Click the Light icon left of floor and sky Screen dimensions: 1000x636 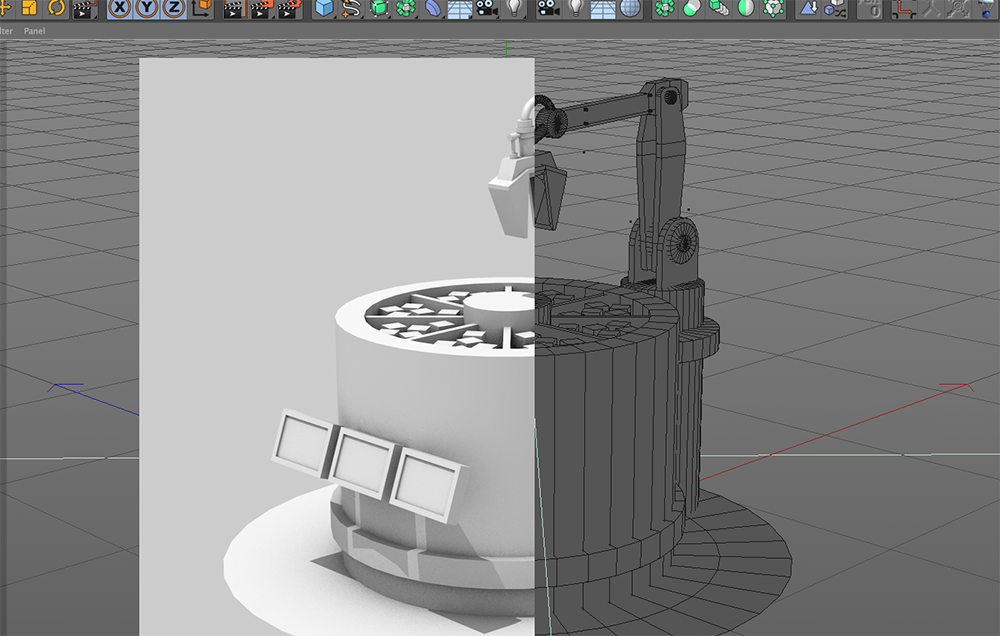click(x=575, y=8)
